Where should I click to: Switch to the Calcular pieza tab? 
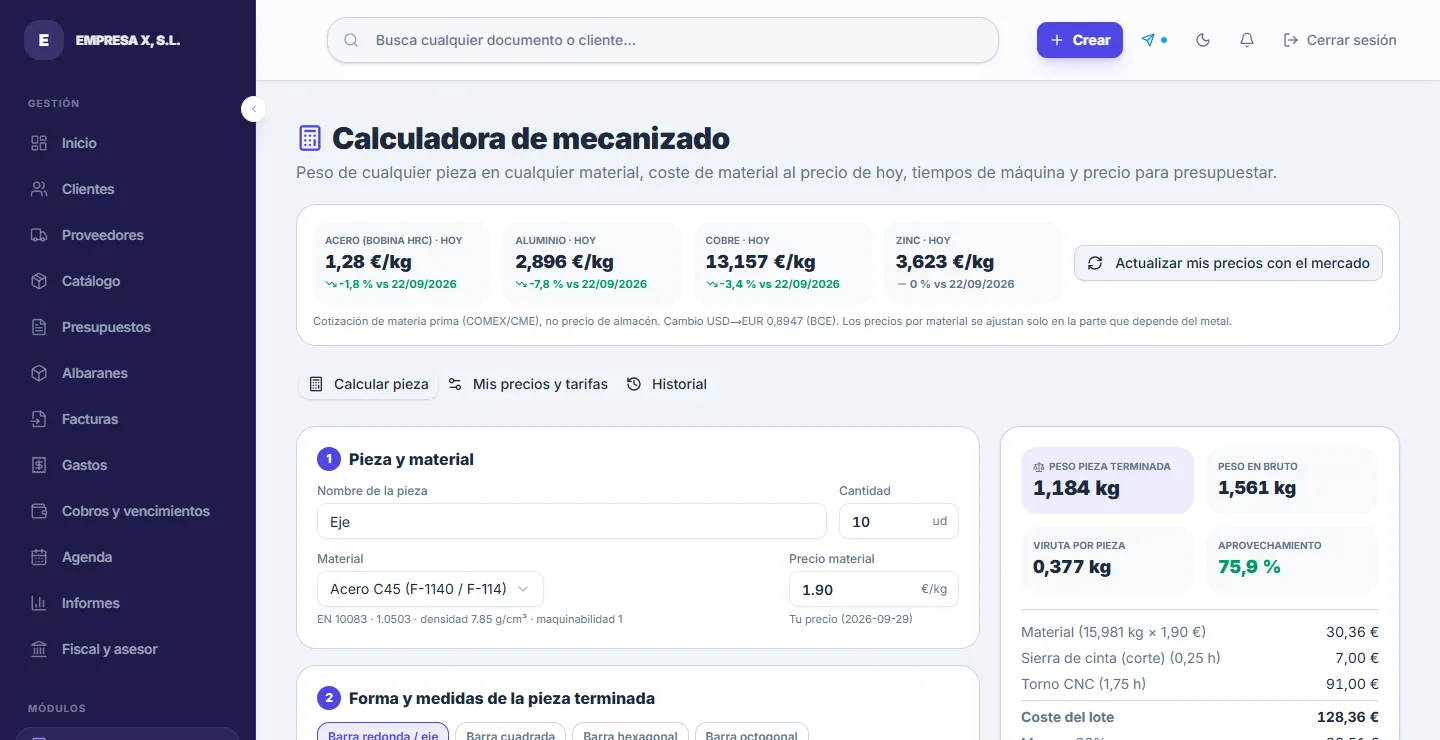(369, 384)
